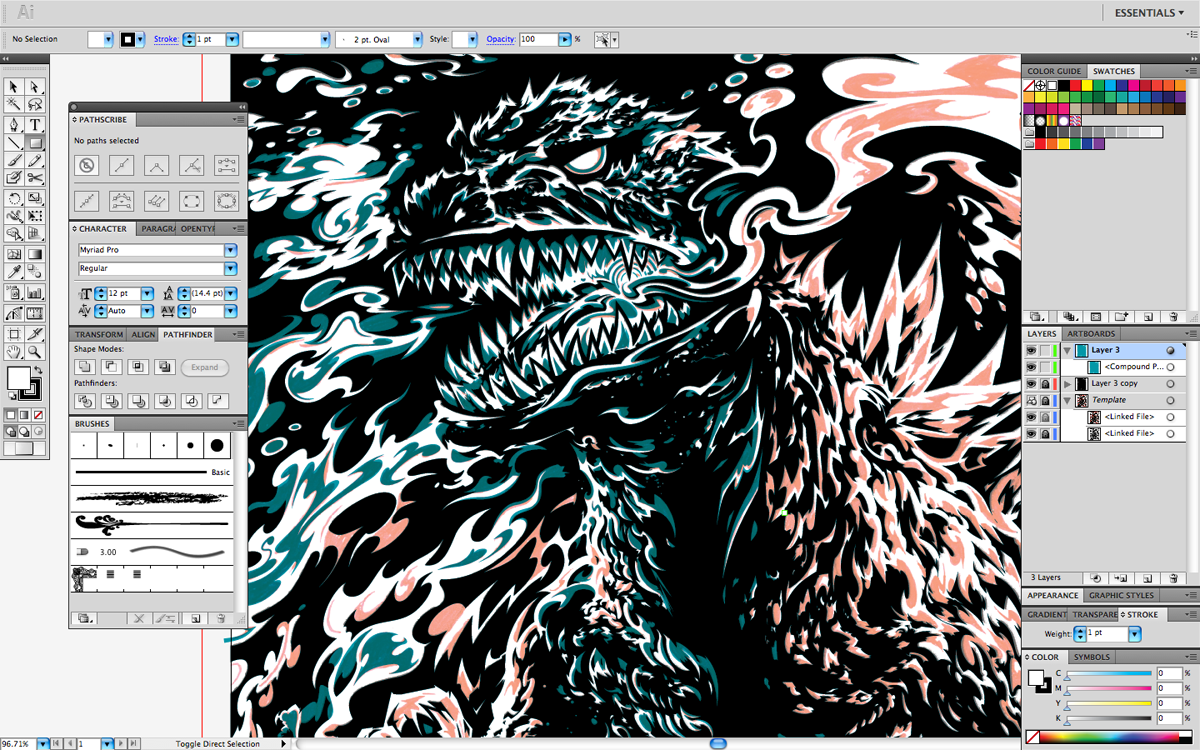Viewport: 1200px width, 750px height.
Task: Switch to the Color Guide tab
Action: click(x=1054, y=71)
